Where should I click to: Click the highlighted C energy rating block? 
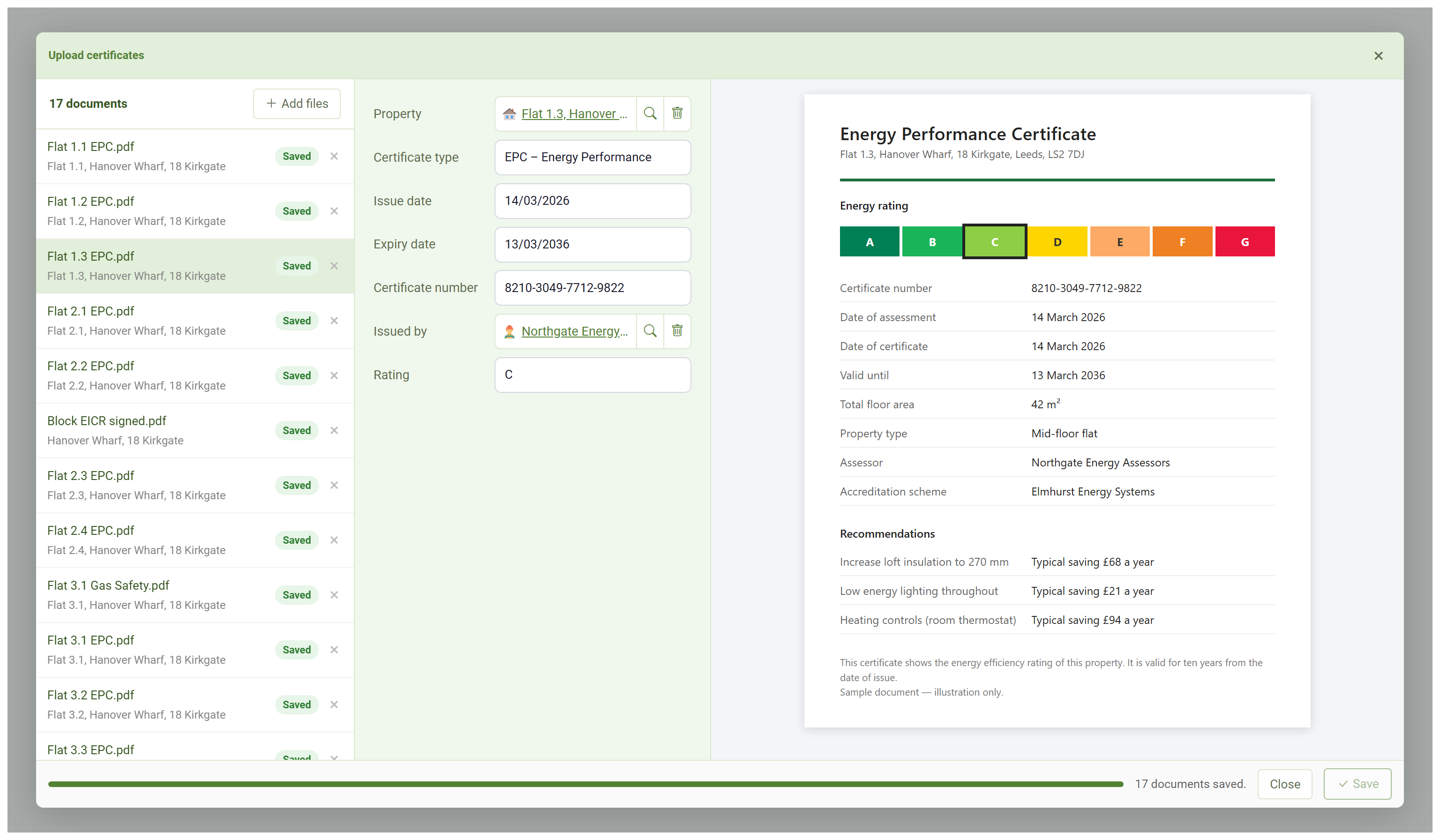[994, 242]
